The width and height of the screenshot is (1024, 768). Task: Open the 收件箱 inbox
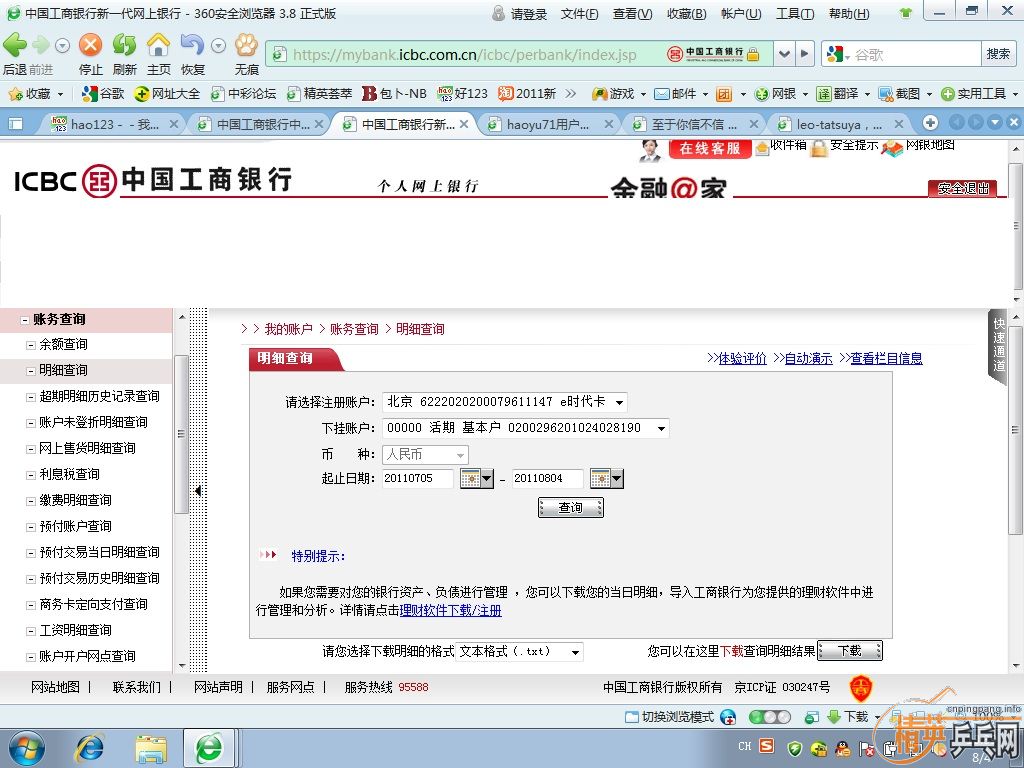(781, 146)
